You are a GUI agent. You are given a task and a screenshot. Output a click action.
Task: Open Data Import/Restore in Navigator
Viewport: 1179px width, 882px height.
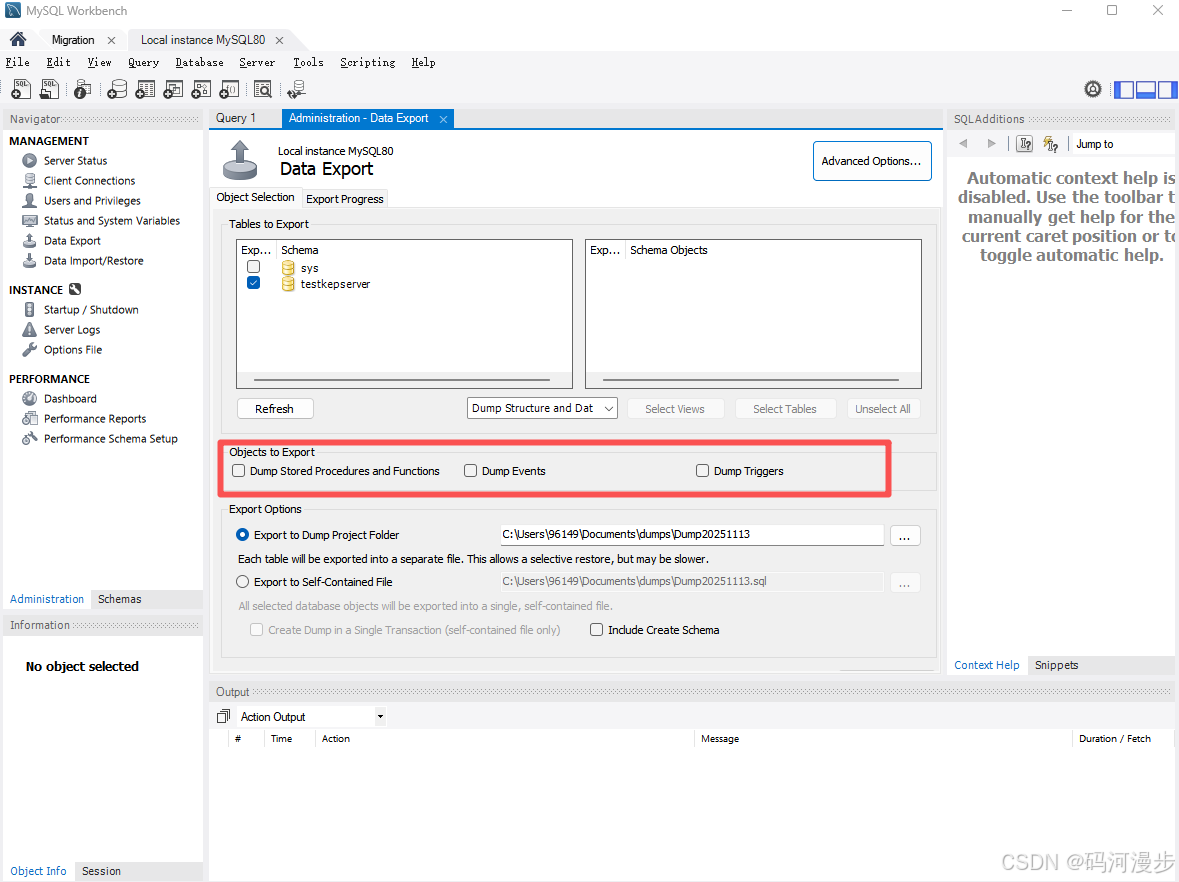pyautogui.click(x=93, y=261)
